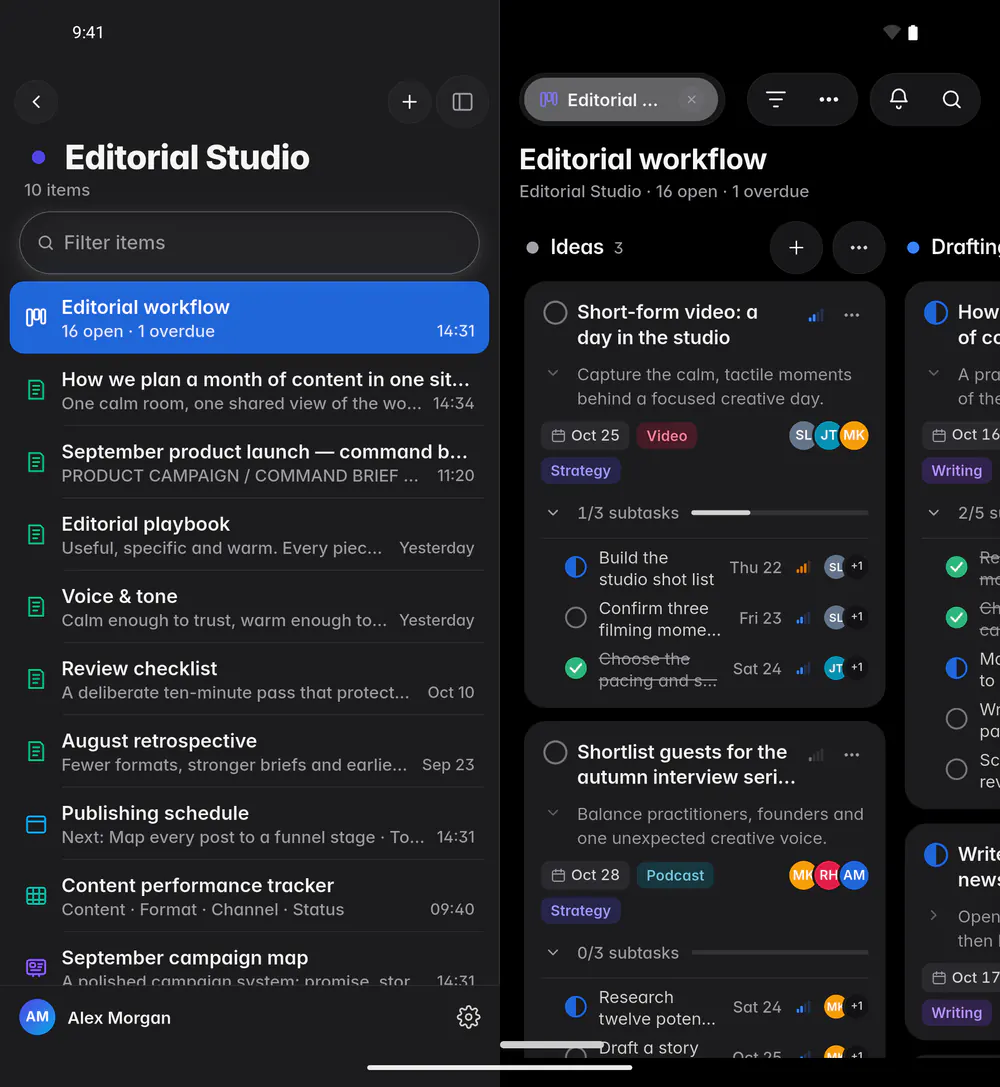Open the board's three-dot more menu in the top toolbar
The height and width of the screenshot is (1087, 1000).
(829, 100)
